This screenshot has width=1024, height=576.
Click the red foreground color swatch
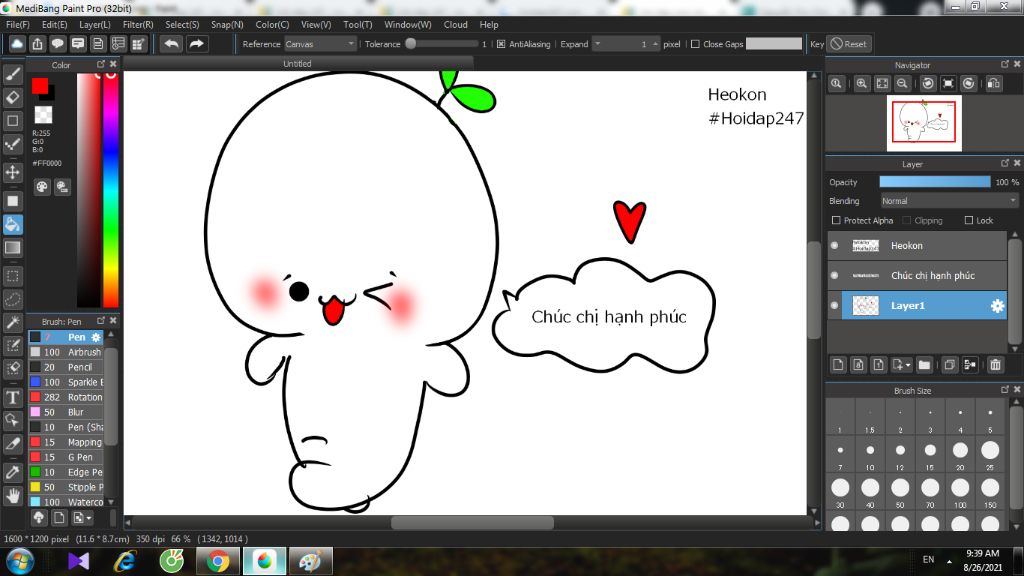point(39,86)
